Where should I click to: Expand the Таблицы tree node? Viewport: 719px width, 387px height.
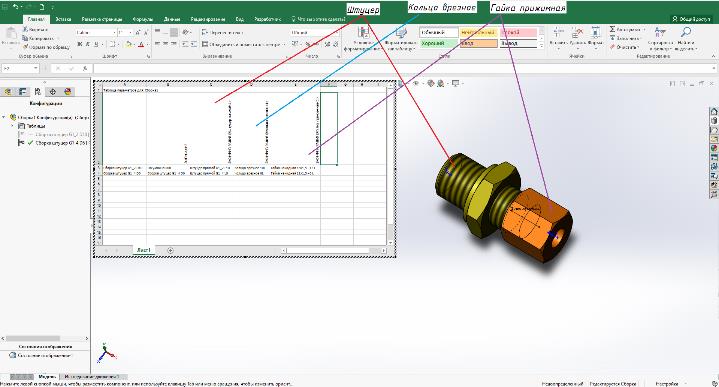pyautogui.click(x=13, y=126)
